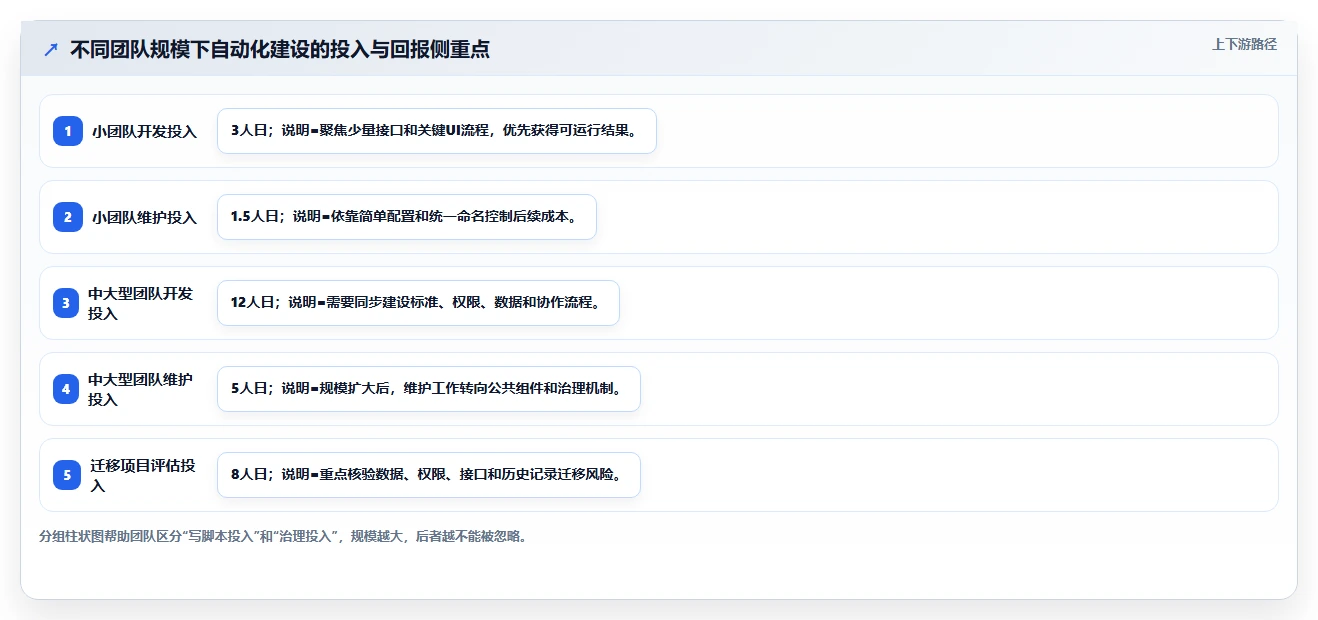Click the 8人日 description box

coord(429,475)
